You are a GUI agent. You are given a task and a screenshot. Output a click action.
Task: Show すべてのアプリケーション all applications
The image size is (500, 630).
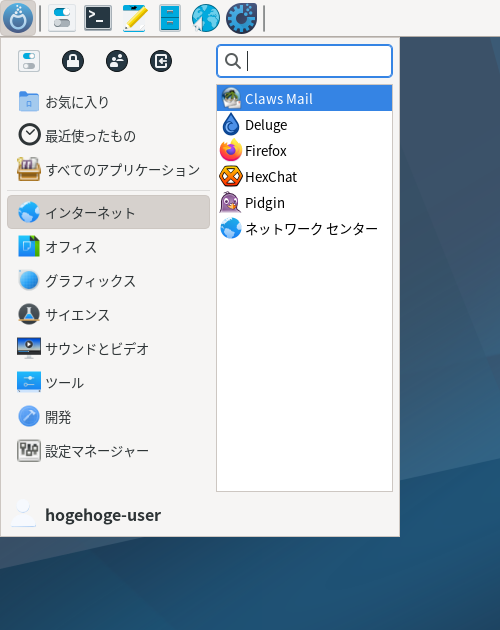[x=109, y=170]
